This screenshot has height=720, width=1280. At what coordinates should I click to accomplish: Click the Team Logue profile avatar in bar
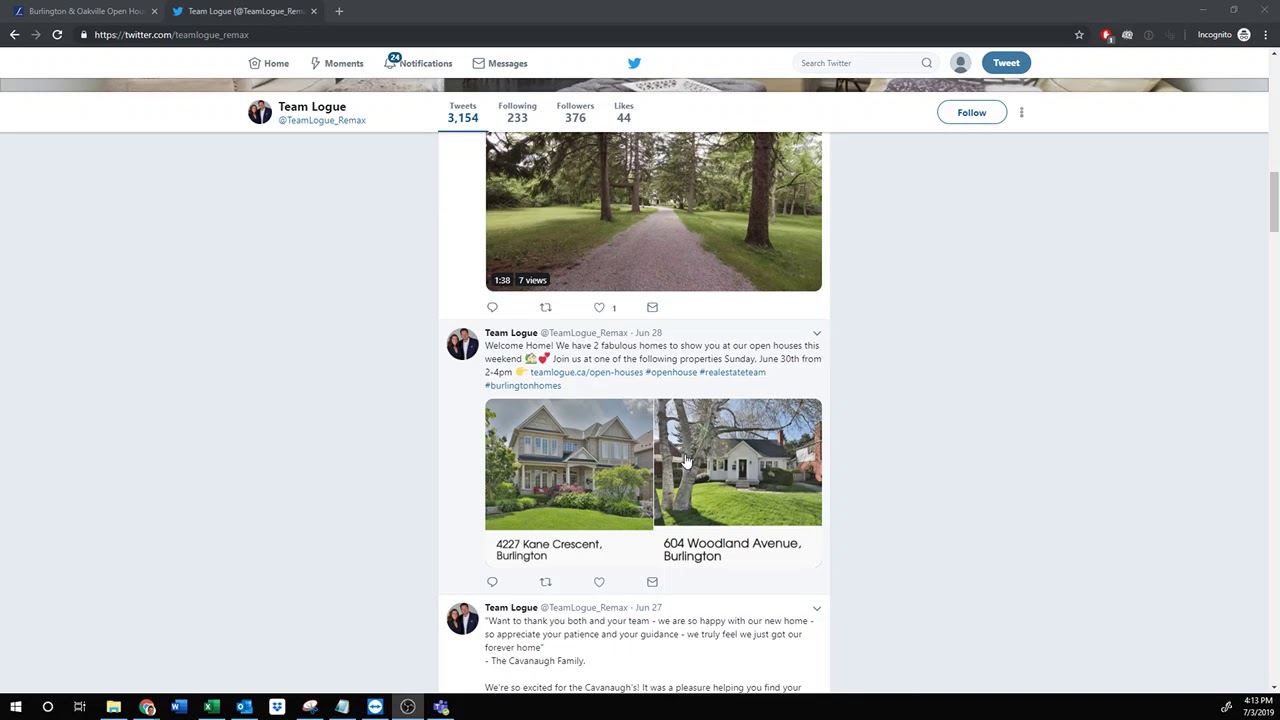(x=260, y=112)
